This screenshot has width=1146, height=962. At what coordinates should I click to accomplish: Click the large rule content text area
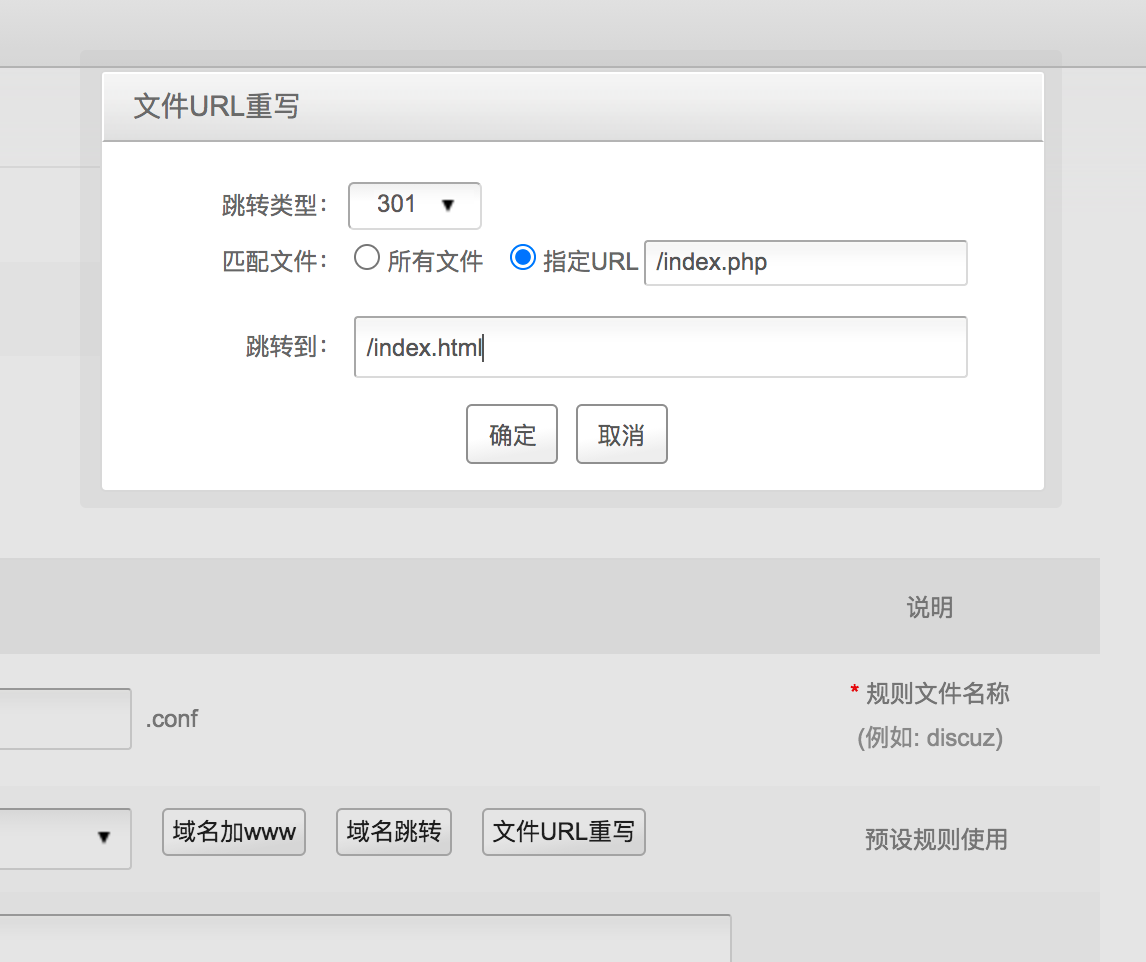[365, 938]
